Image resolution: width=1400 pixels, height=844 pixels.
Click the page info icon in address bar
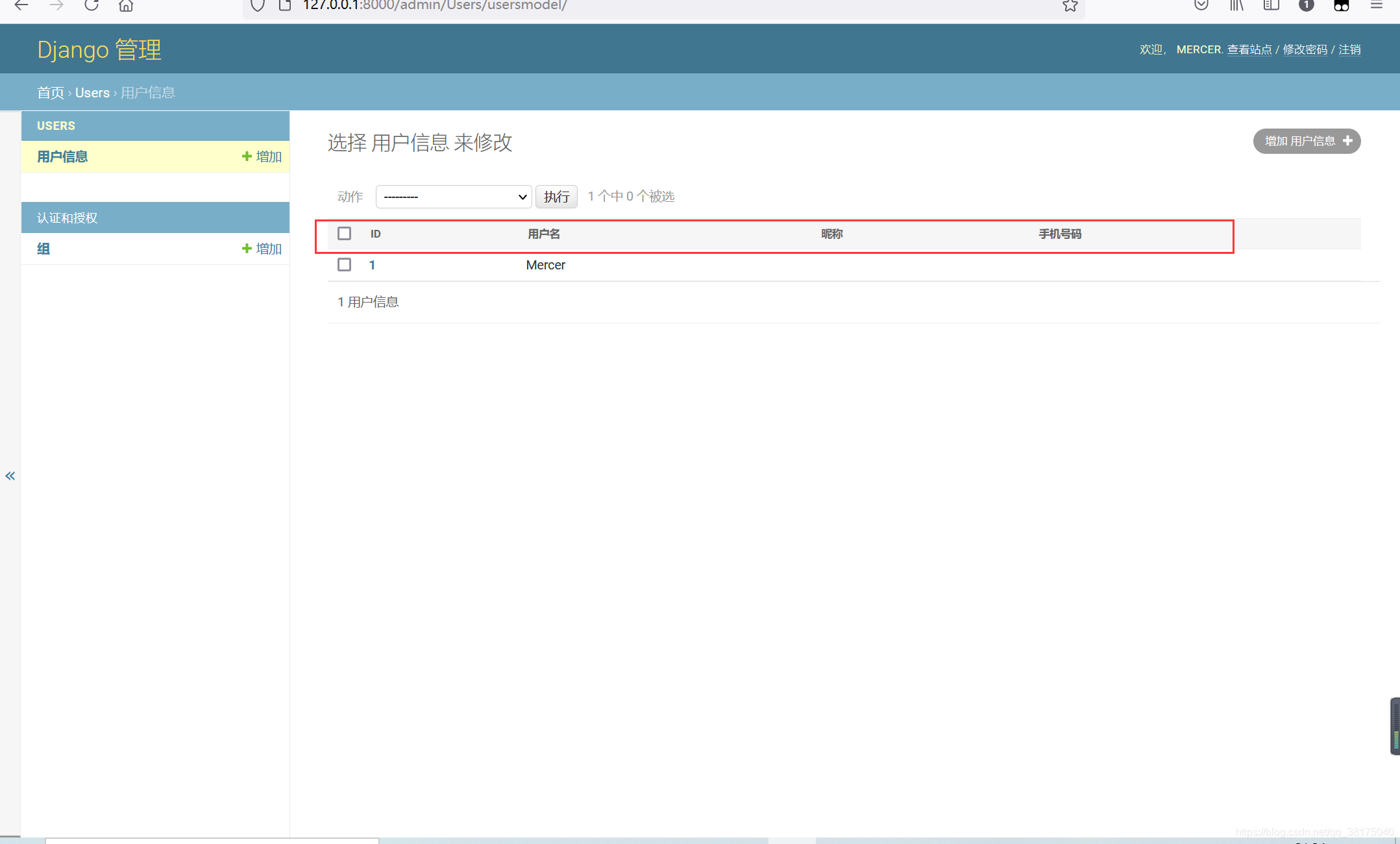tap(284, 6)
